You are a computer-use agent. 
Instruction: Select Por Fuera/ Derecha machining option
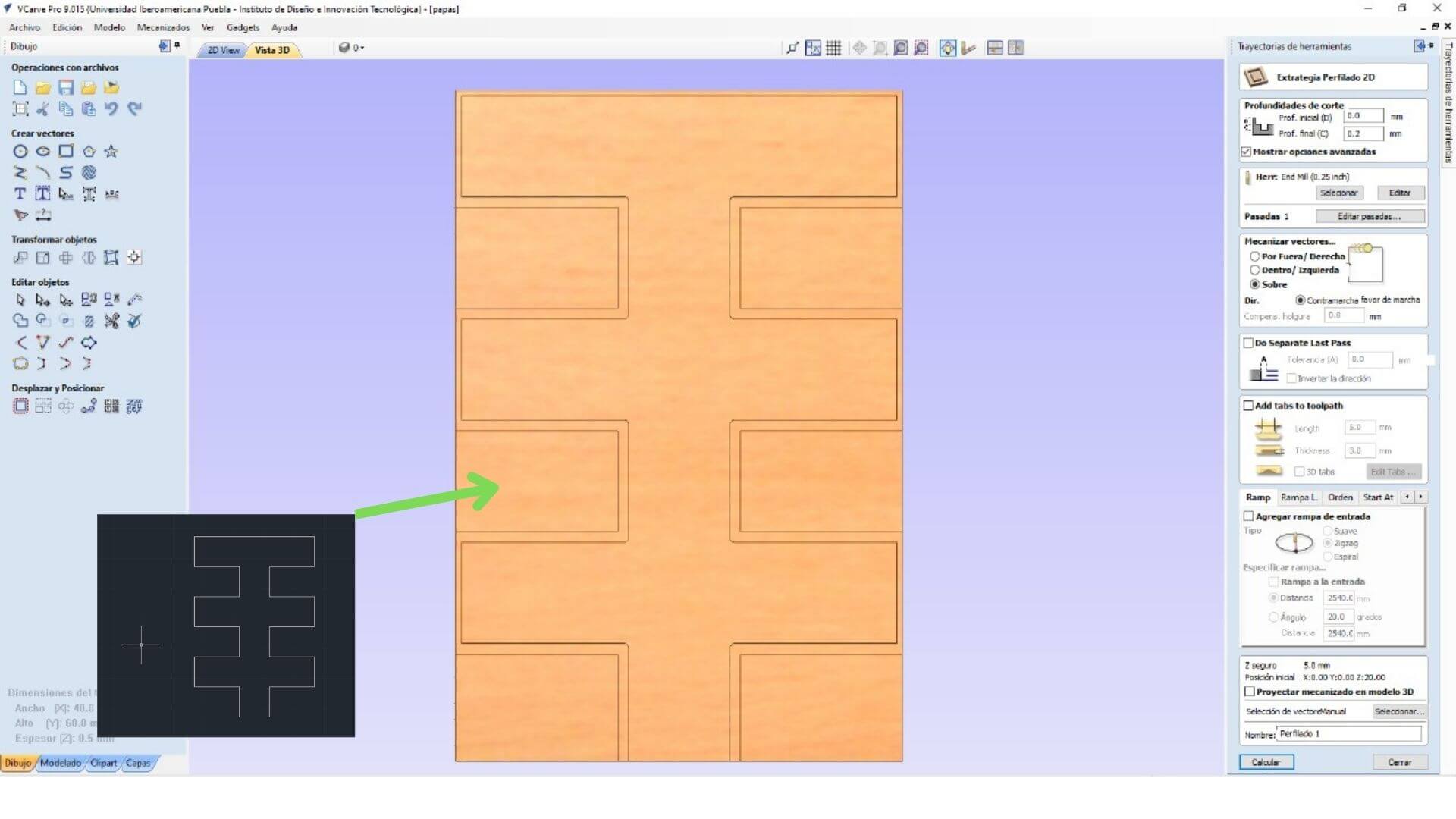tap(1255, 256)
